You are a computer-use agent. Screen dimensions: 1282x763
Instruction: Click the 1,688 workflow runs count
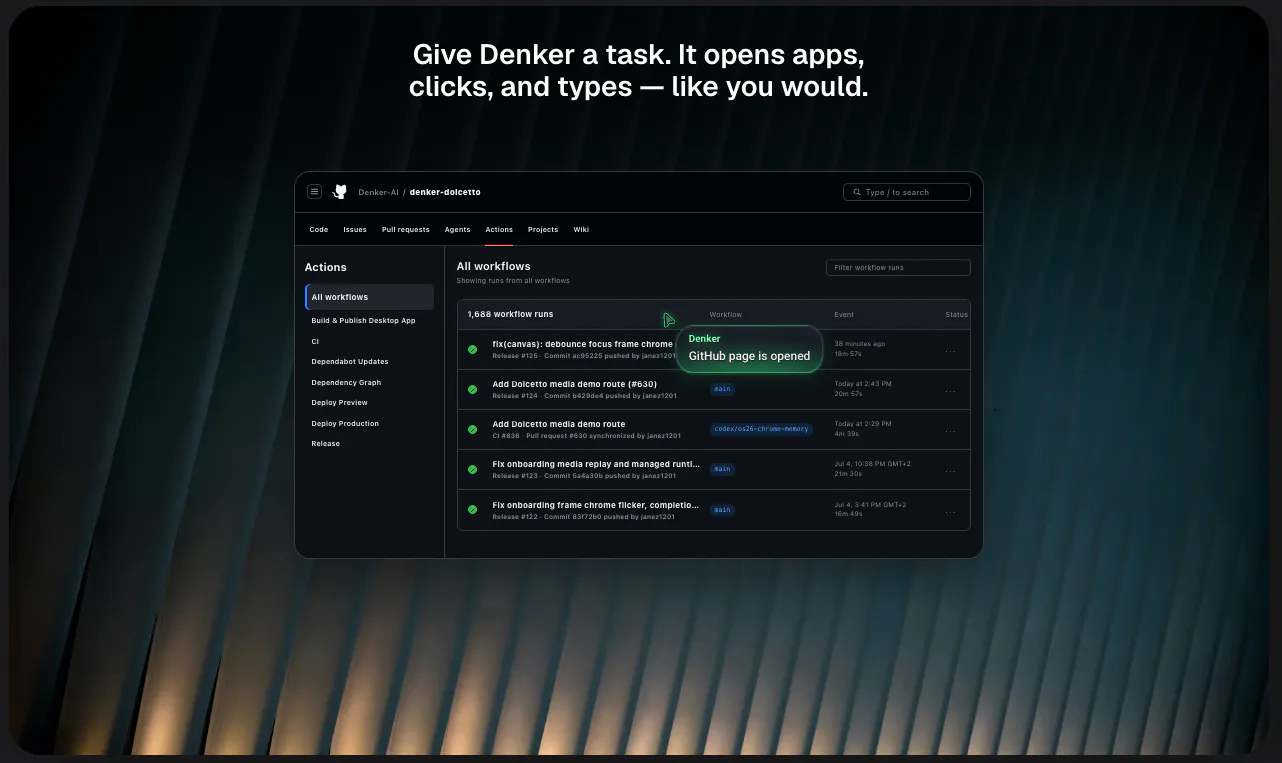[510, 315]
